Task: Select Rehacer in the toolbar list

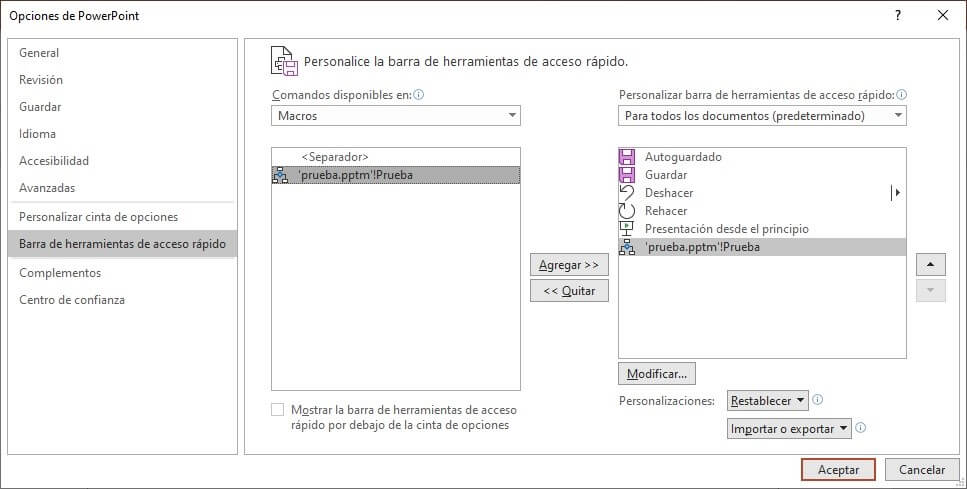Action: pyautogui.click(x=762, y=211)
